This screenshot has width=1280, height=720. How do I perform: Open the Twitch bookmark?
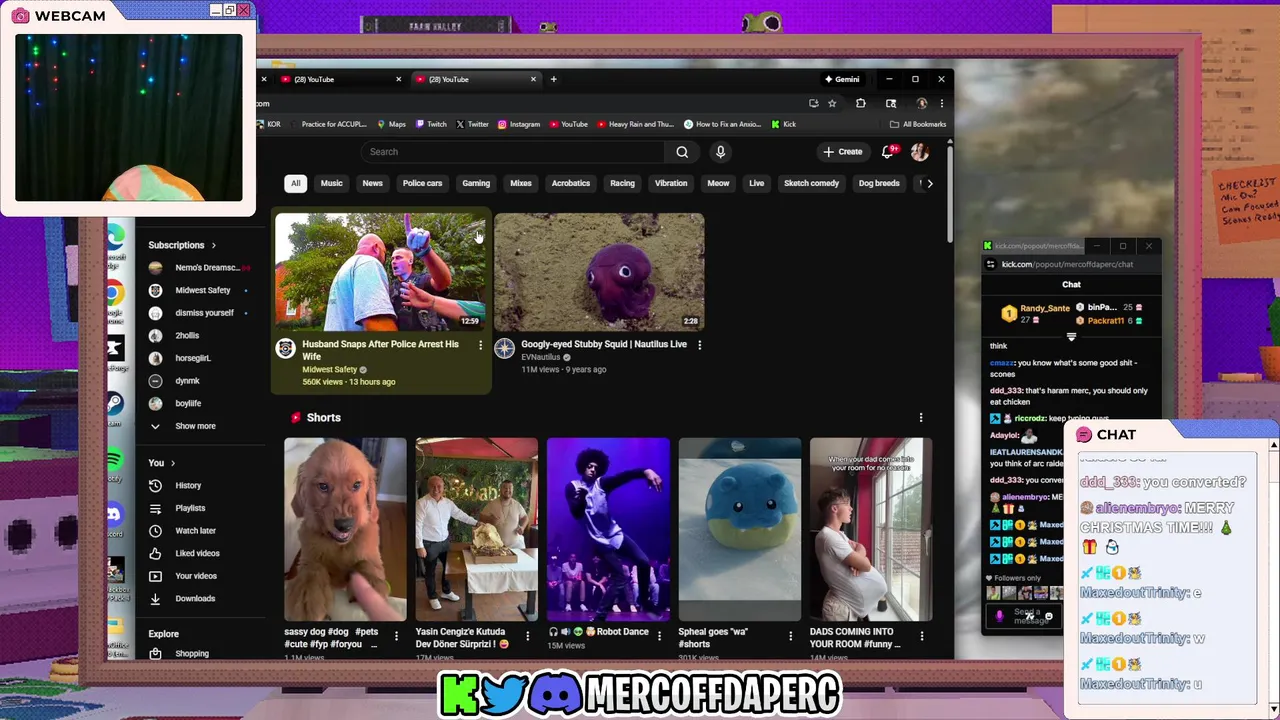point(432,124)
